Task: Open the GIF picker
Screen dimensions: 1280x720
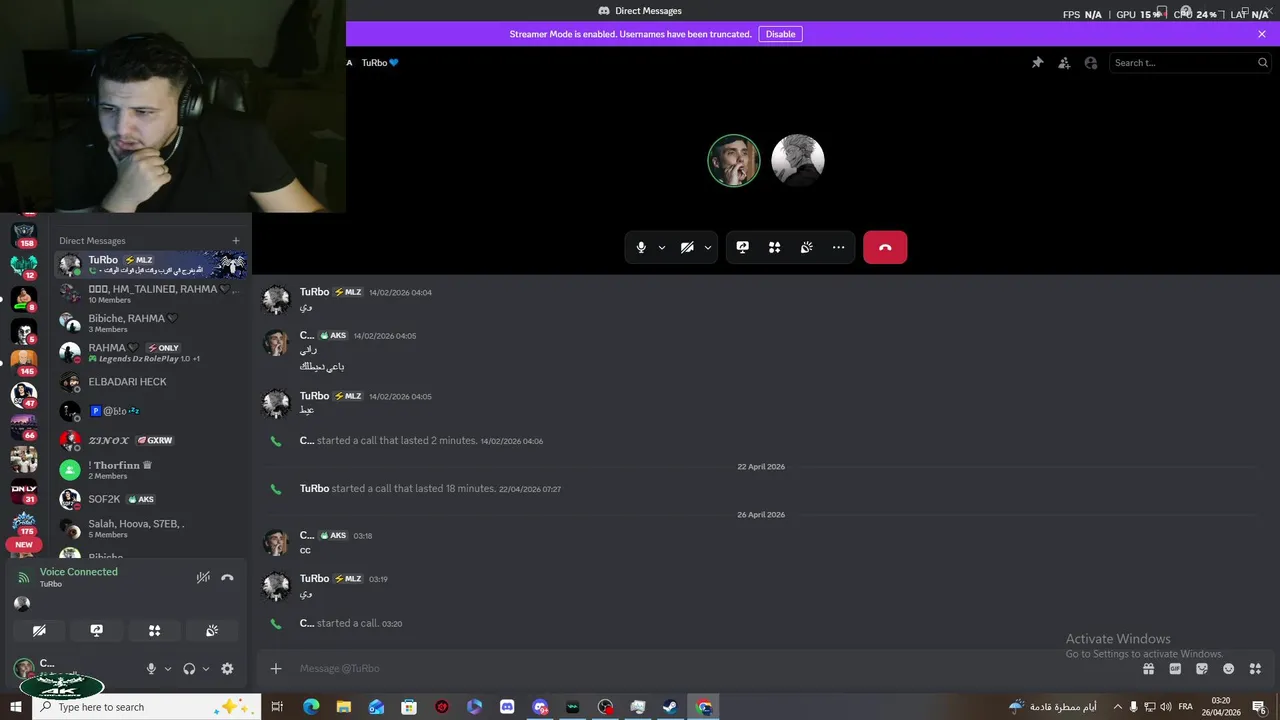Action: [x=1175, y=669]
